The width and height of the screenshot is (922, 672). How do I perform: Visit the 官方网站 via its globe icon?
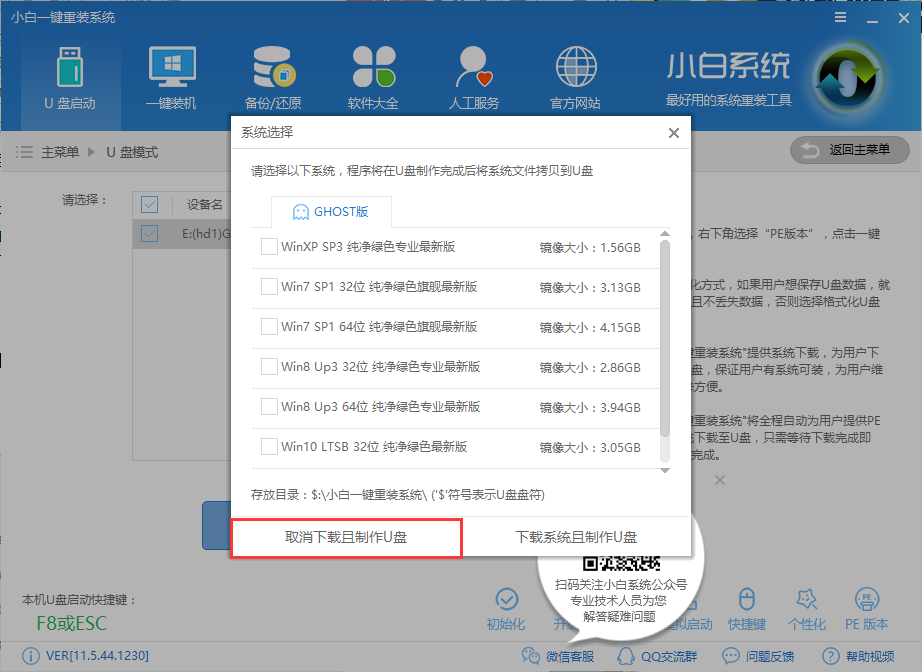pyautogui.click(x=575, y=70)
